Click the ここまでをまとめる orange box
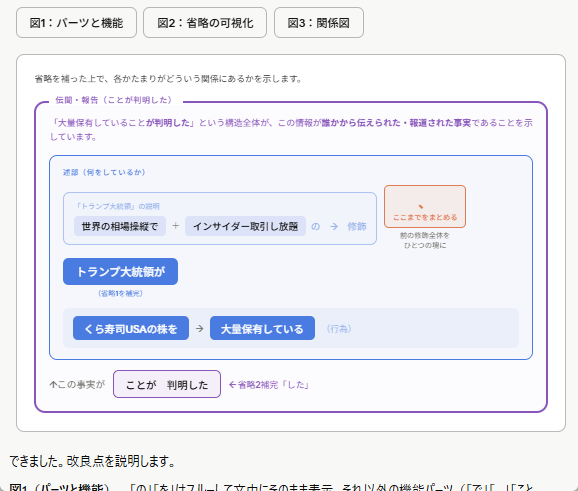The width and height of the screenshot is (578, 491). [425, 206]
